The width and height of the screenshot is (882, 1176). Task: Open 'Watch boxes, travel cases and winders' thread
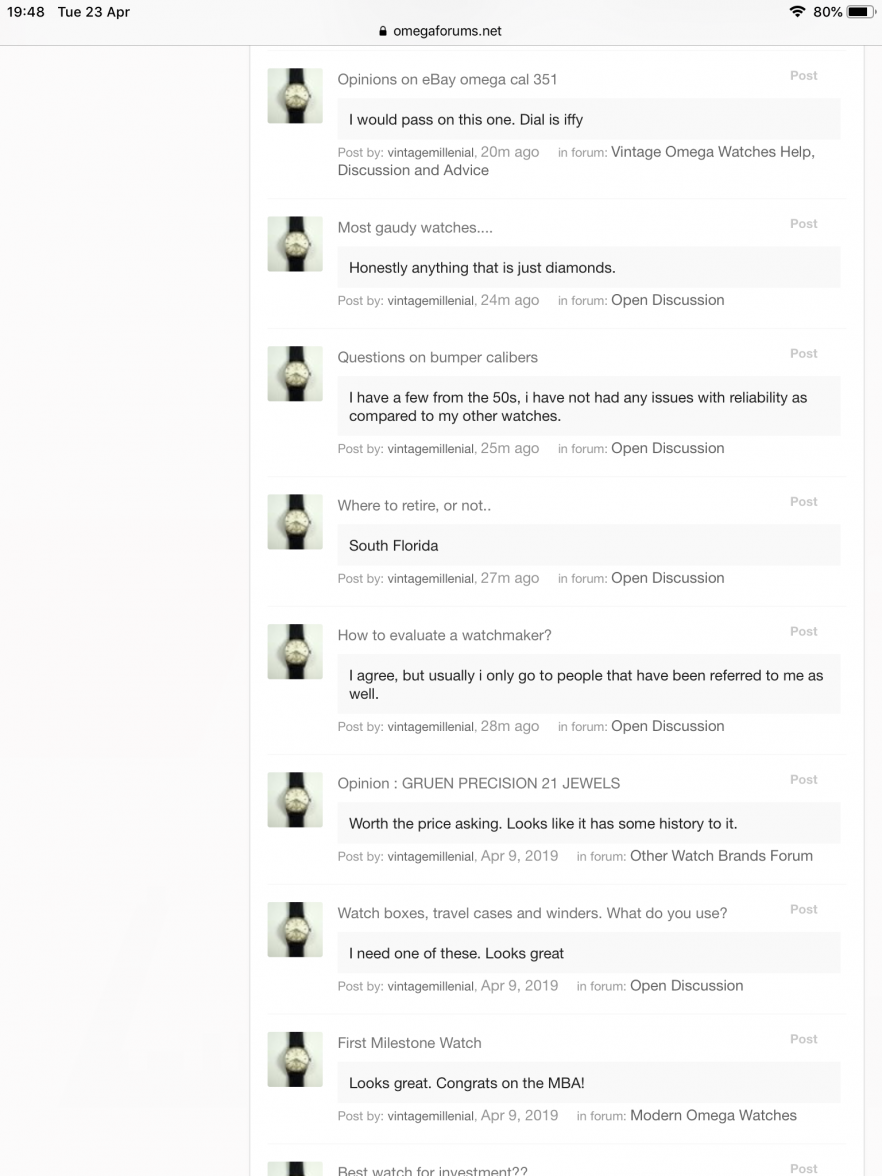click(532, 914)
